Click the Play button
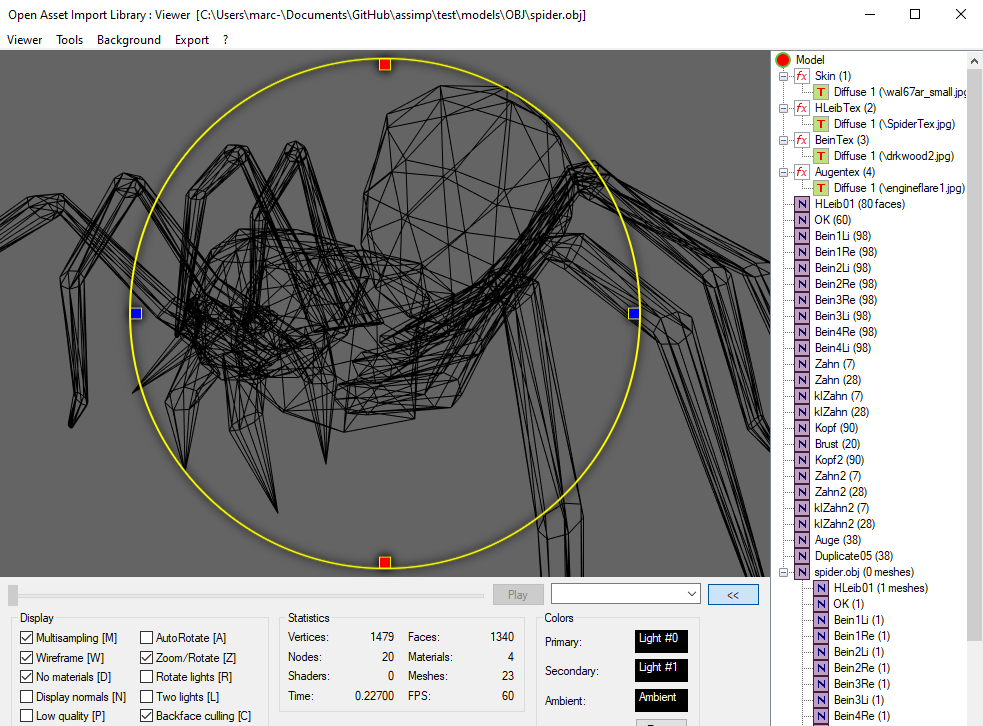983x726 pixels. pyautogui.click(x=518, y=593)
